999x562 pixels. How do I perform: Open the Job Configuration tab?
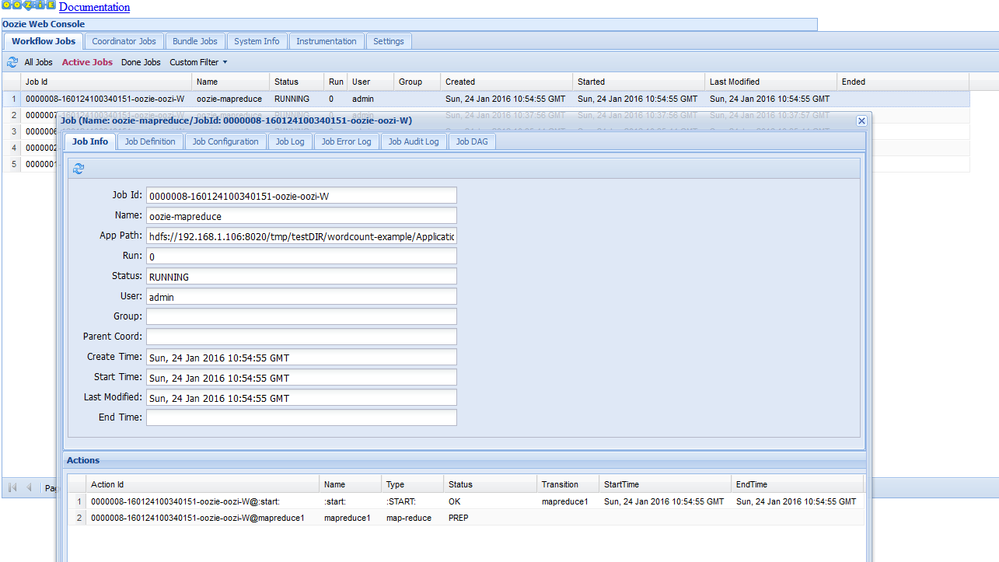(226, 141)
